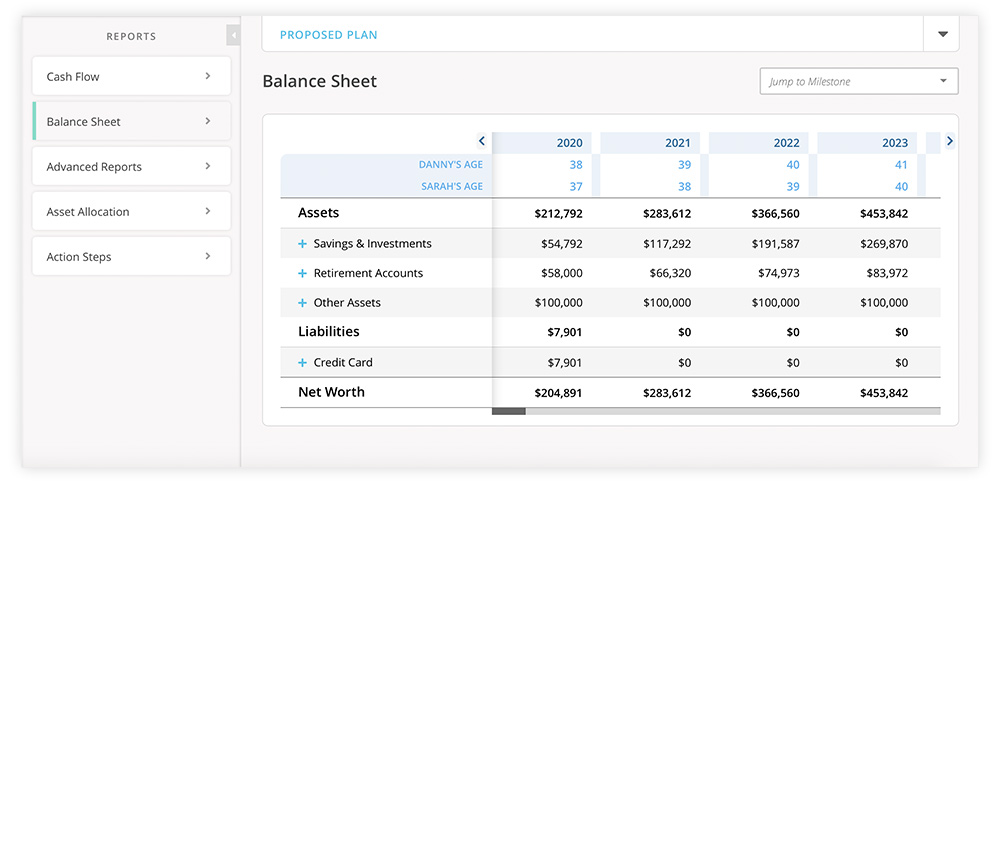Click the horizontal scrollbar thumb under table
The height and width of the screenshot is (850, 1000).
click(x=508, y=411)
